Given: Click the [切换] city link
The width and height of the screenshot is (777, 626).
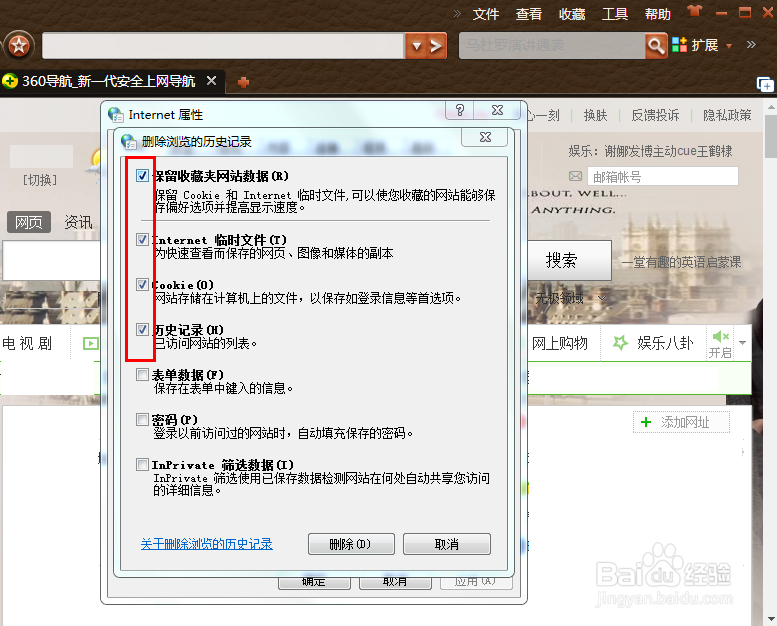Looking at the screenshot, I should pyautogui.click(x=40, y=180).
